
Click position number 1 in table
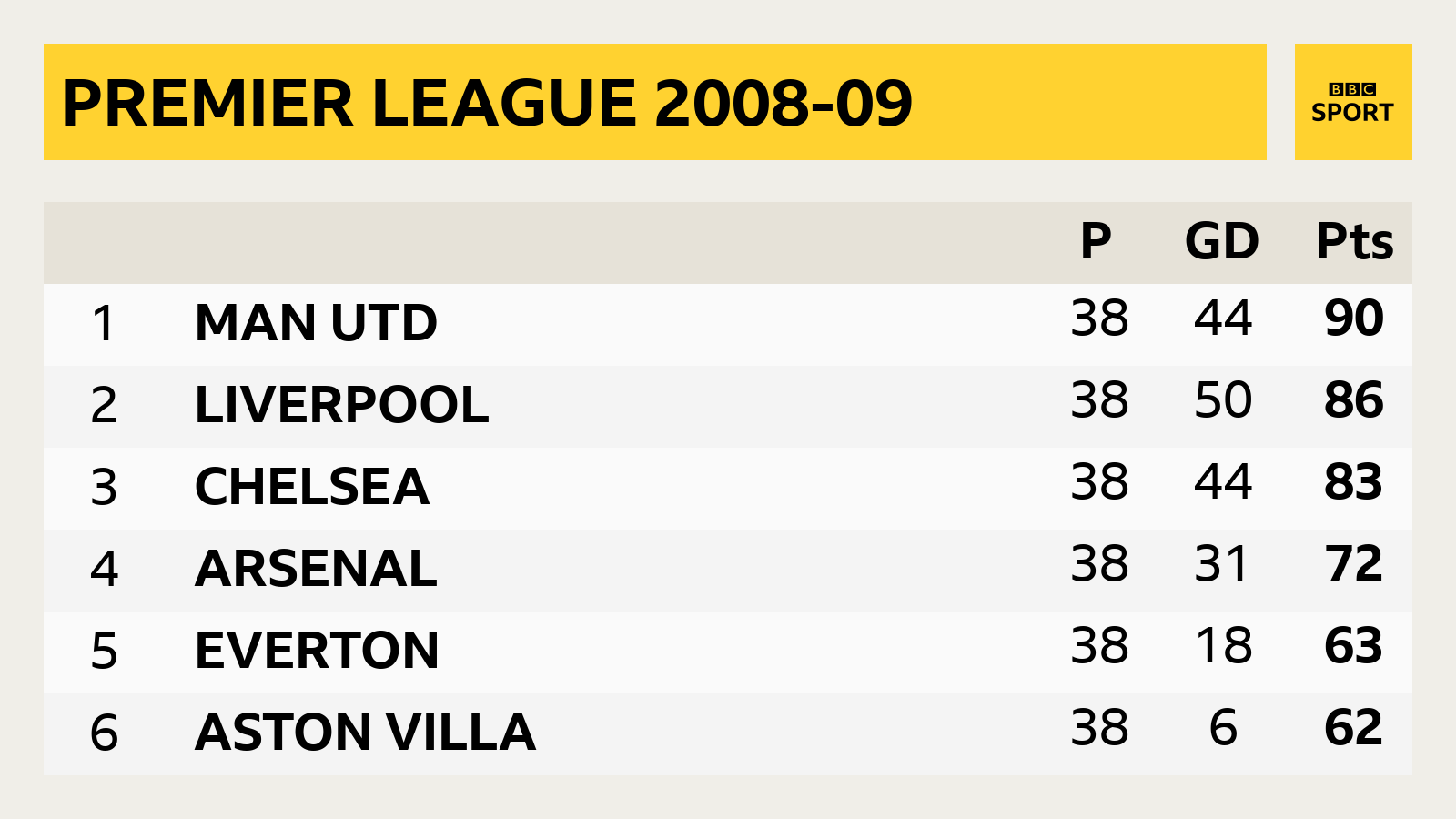104,324
